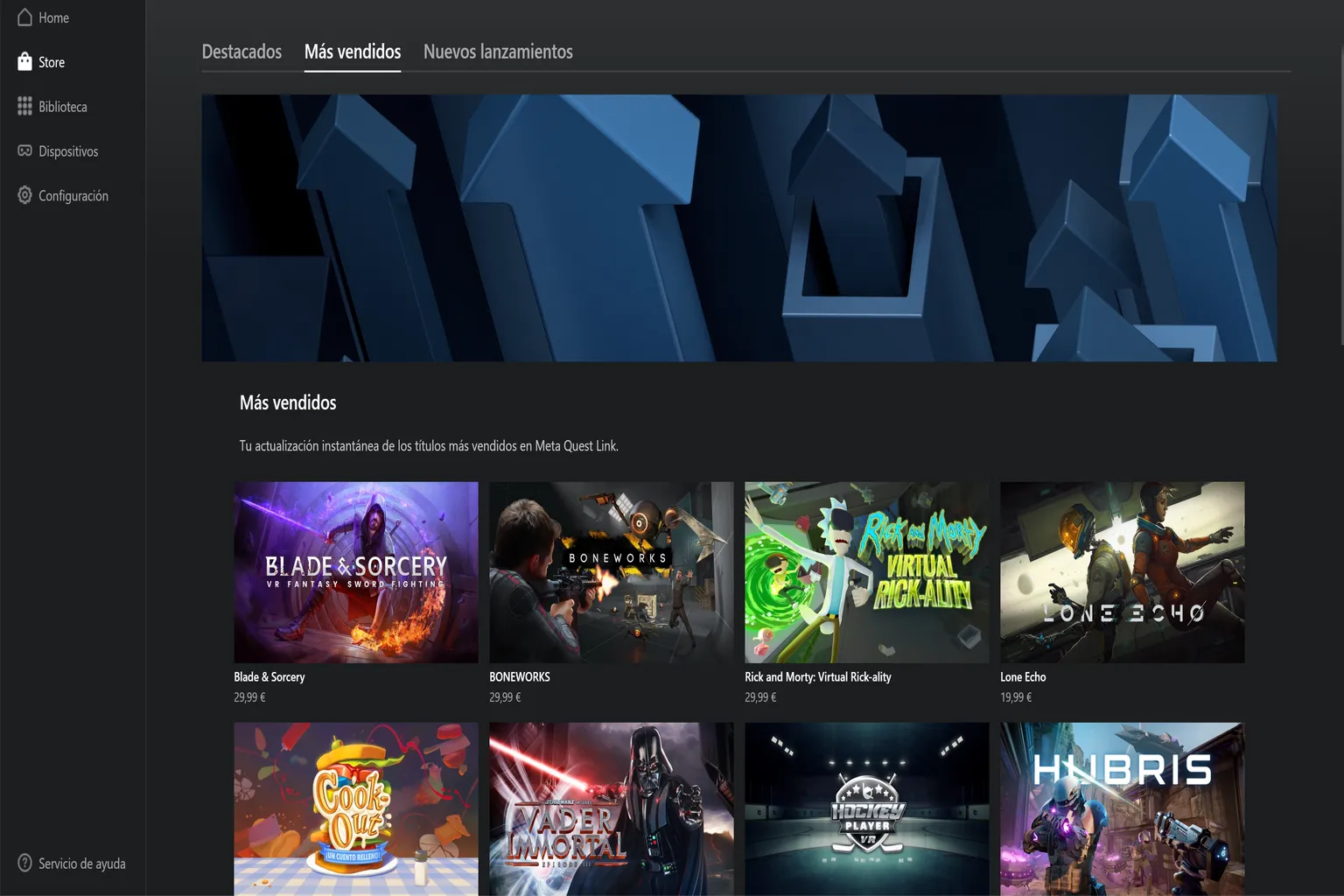
Task: Click the 29,99 € price under Rick and Morty
Action: point(760,697)
